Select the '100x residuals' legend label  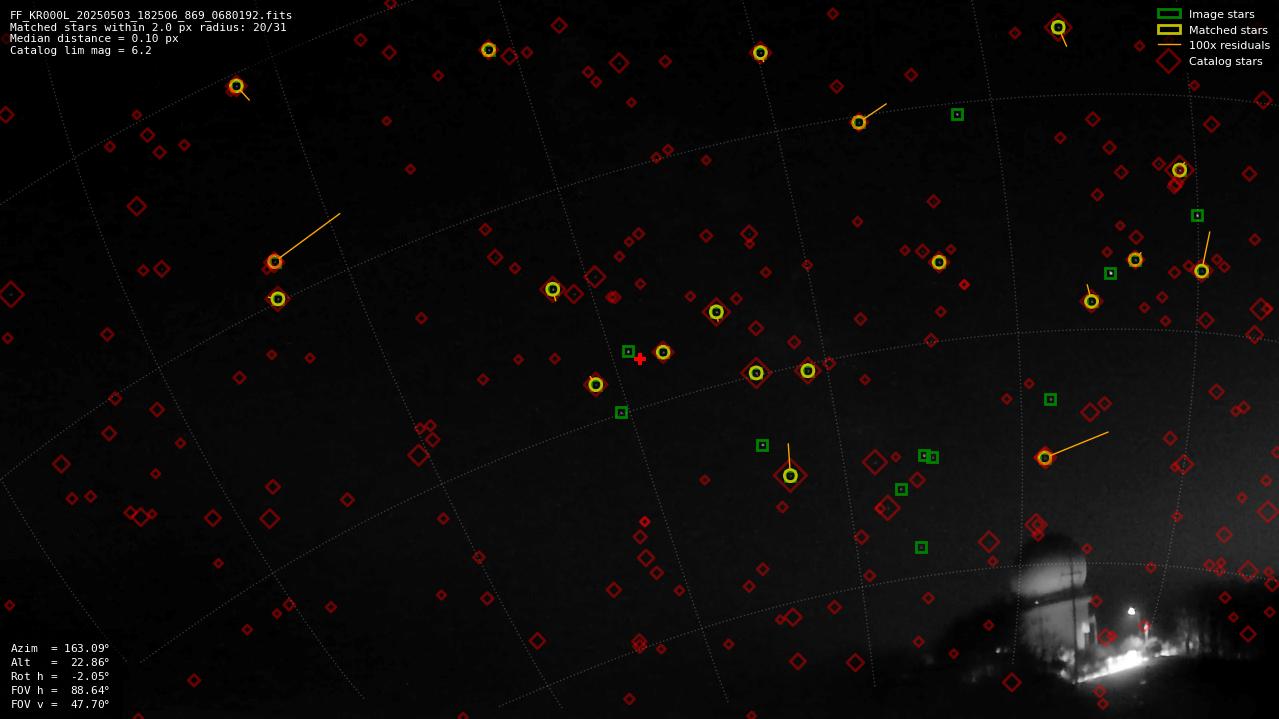coord(1229,45)
